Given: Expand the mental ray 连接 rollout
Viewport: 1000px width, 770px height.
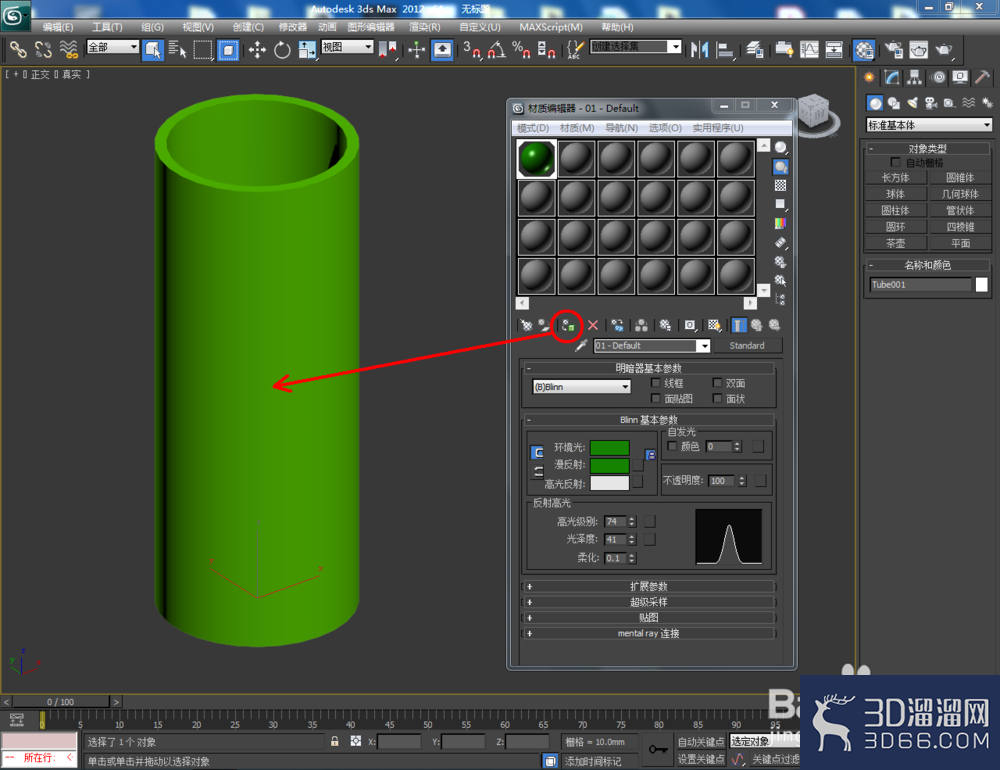Looking at the screenshot, I should pyautogui.click(x=649, y=633).
